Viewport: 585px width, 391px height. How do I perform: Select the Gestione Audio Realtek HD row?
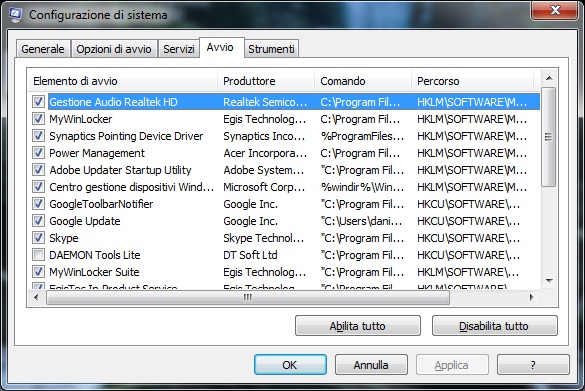(286, 102)
